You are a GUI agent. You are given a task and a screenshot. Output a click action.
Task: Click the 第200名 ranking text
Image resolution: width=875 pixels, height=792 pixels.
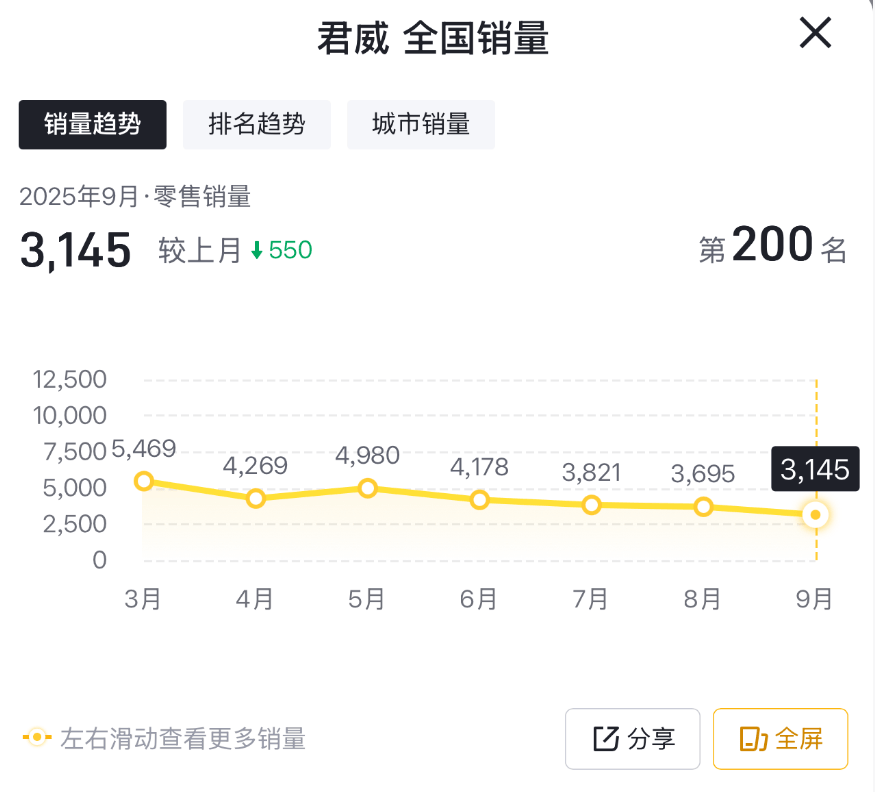[x=773, y=247]
